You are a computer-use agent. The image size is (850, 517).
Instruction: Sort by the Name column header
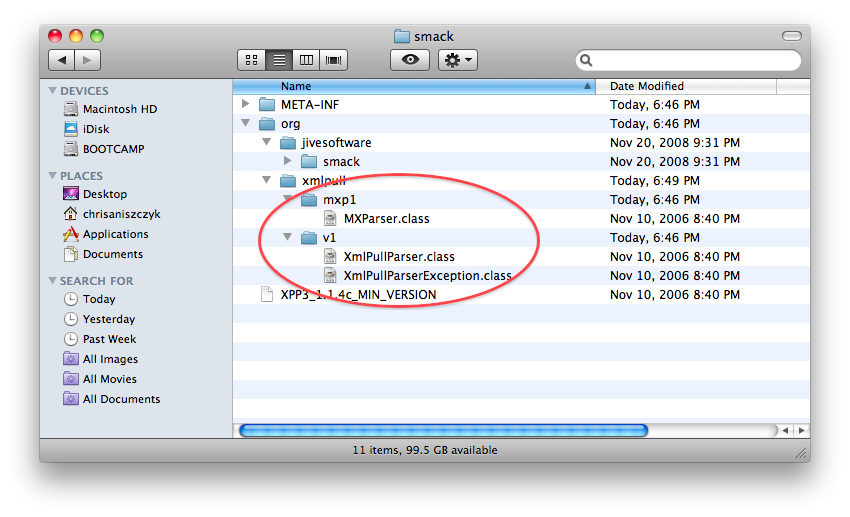pyautogui.click(x=414, y=86)
